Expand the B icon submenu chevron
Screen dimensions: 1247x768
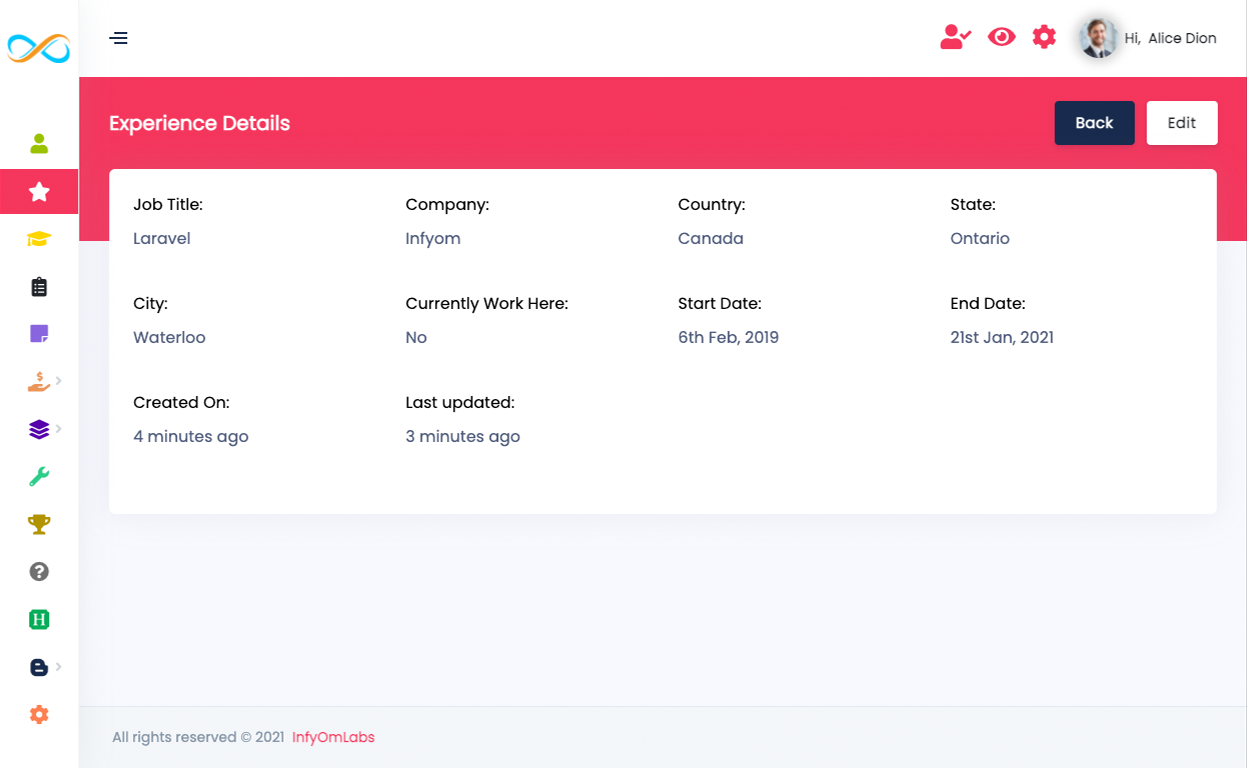tap(60, 667)
